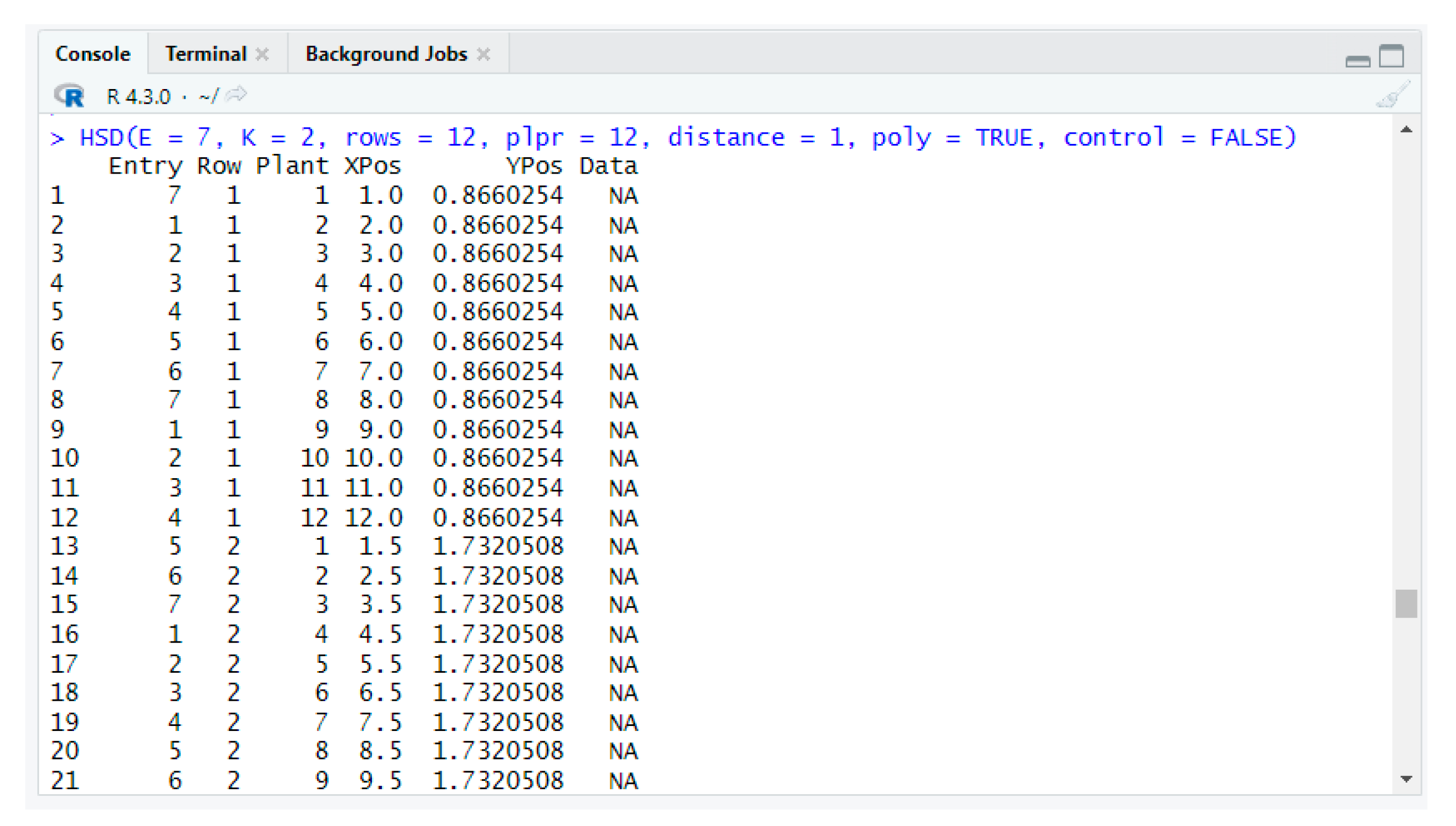Switch to Background Jobs tab
Screen dimensions: 1456x826
386,54
